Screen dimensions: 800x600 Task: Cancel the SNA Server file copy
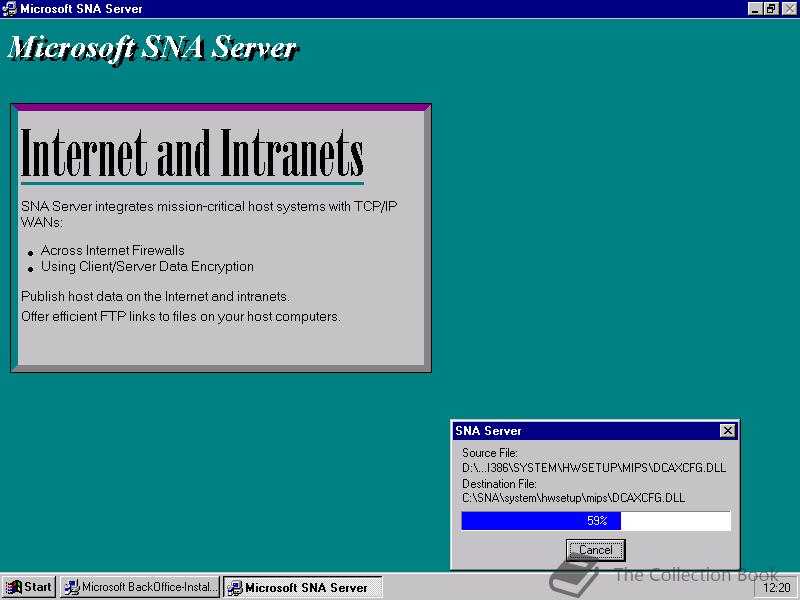pos(595,550)
